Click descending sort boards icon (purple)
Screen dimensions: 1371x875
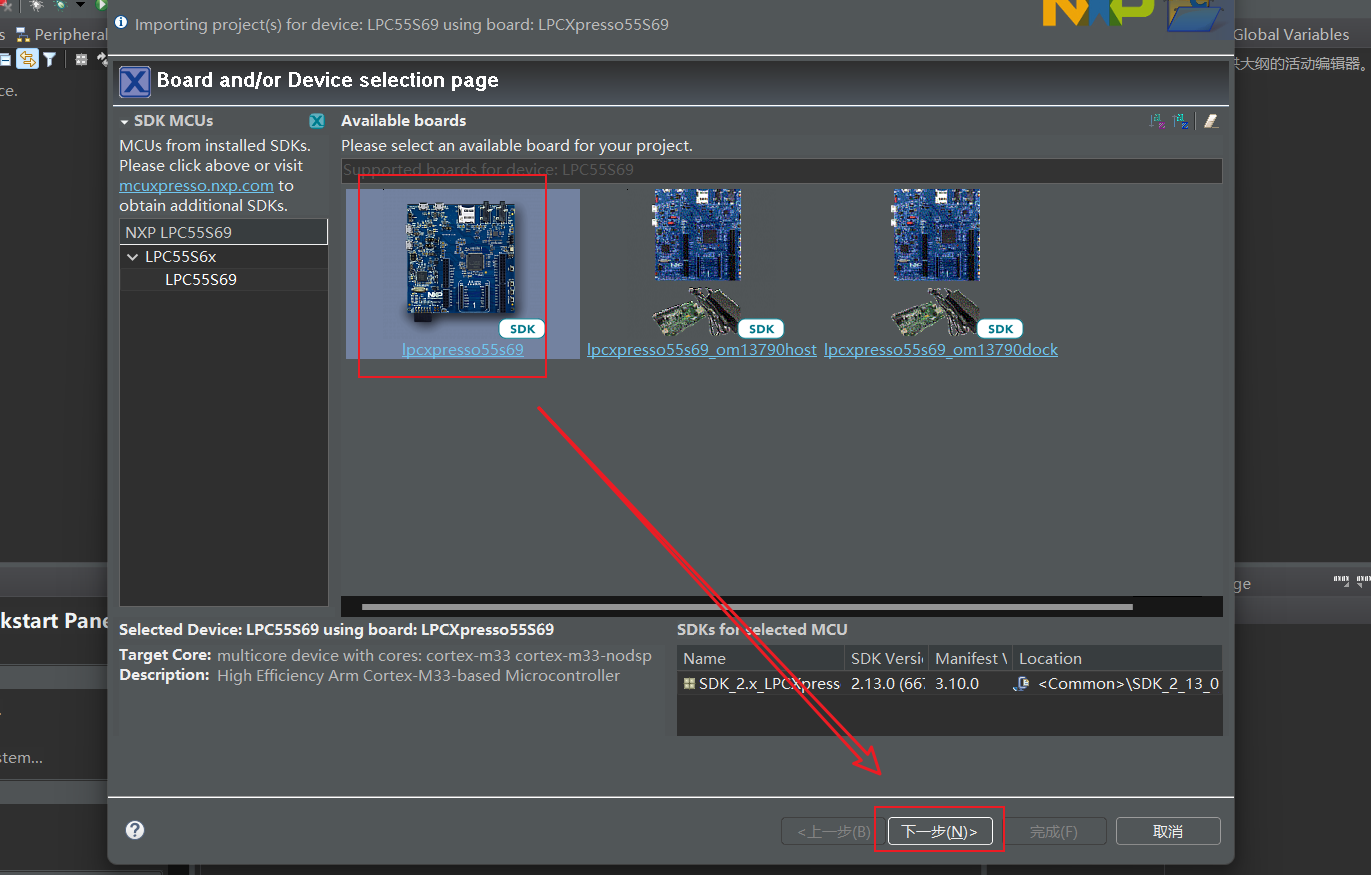(x=1157, y=121)
